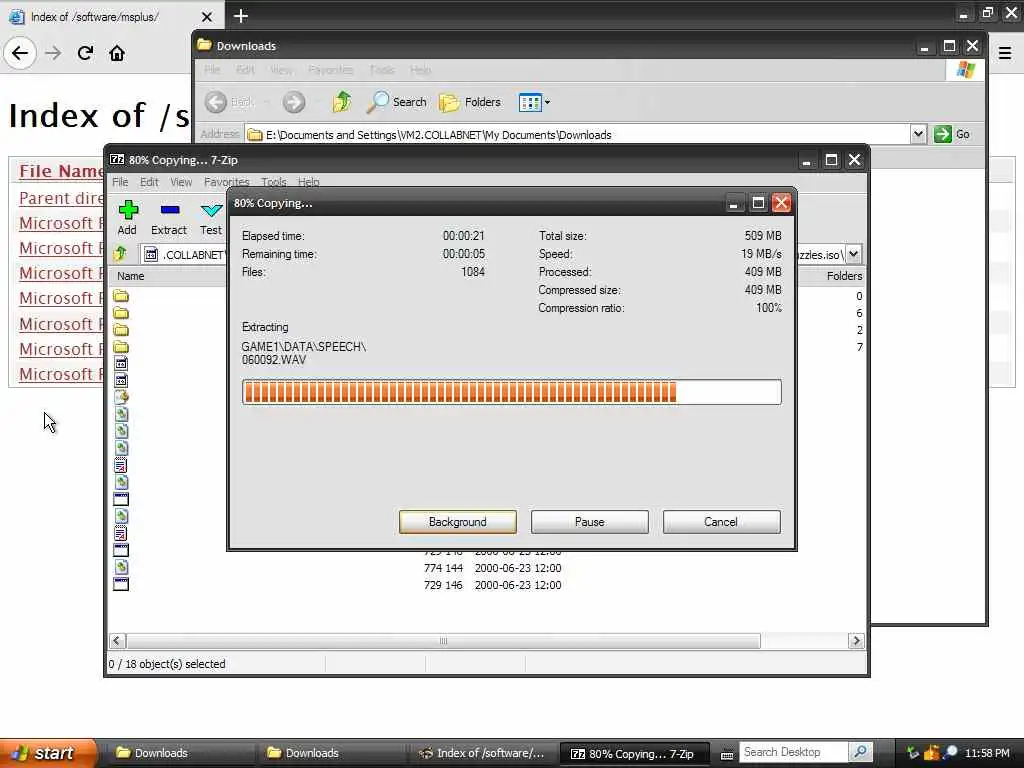Click 7-Zip horizontal scrollbar right arrow

(856, 641)
